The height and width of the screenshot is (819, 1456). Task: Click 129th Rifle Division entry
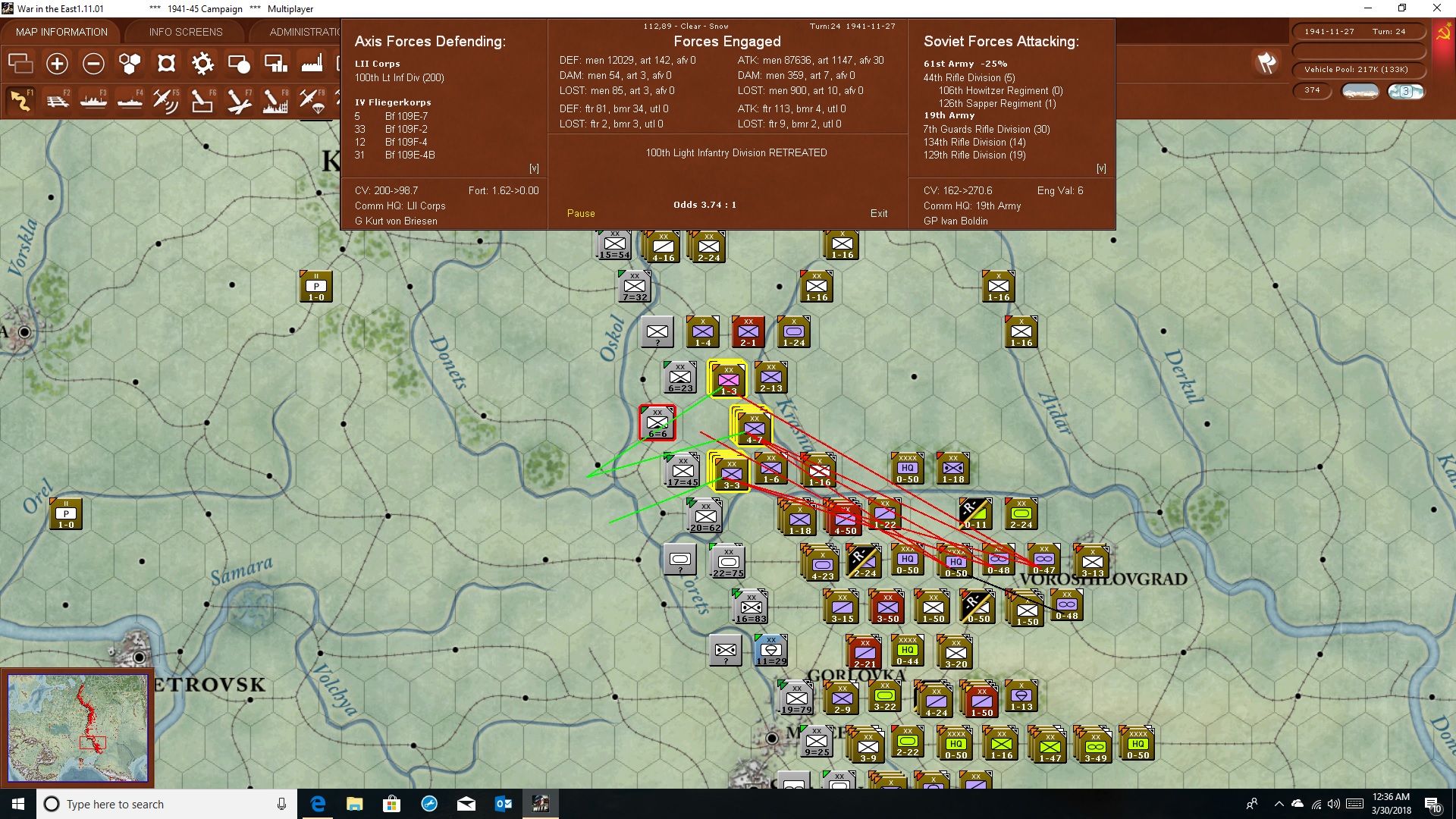click(974, 155)
